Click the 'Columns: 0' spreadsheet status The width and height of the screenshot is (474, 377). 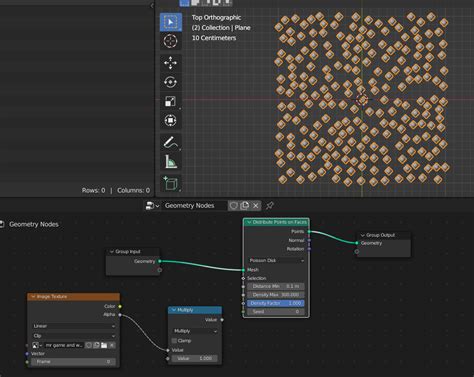click(x=133, y=190)
